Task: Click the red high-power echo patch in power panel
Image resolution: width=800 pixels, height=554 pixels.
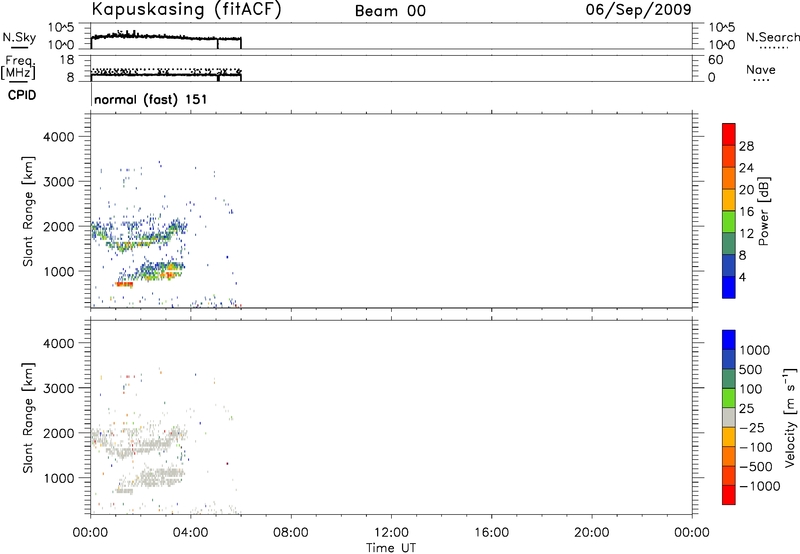Action: [x=124, y=284]
